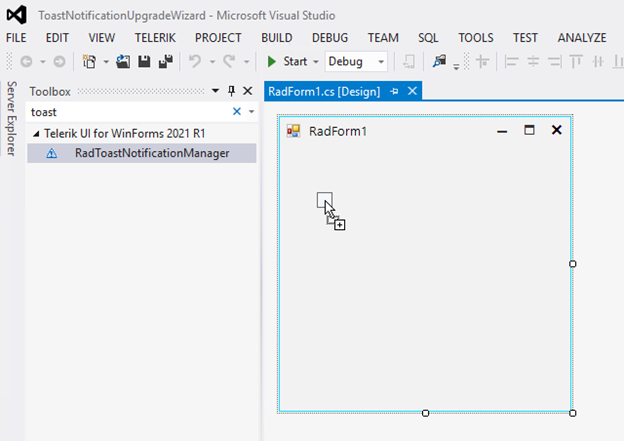Click the New Project toolbar icon
Image resolution: width=624 pixels, height=441 pixels.
(x=89, y=62)
